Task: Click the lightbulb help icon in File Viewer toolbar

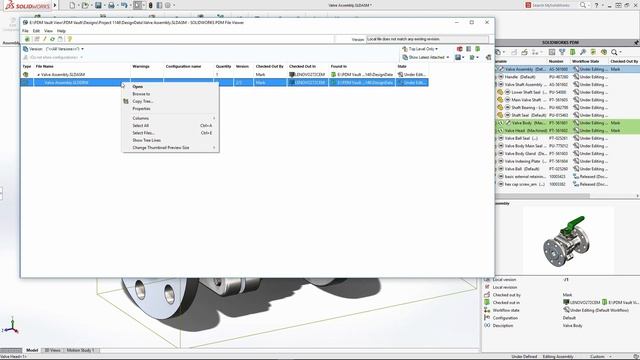Action: 69,39
